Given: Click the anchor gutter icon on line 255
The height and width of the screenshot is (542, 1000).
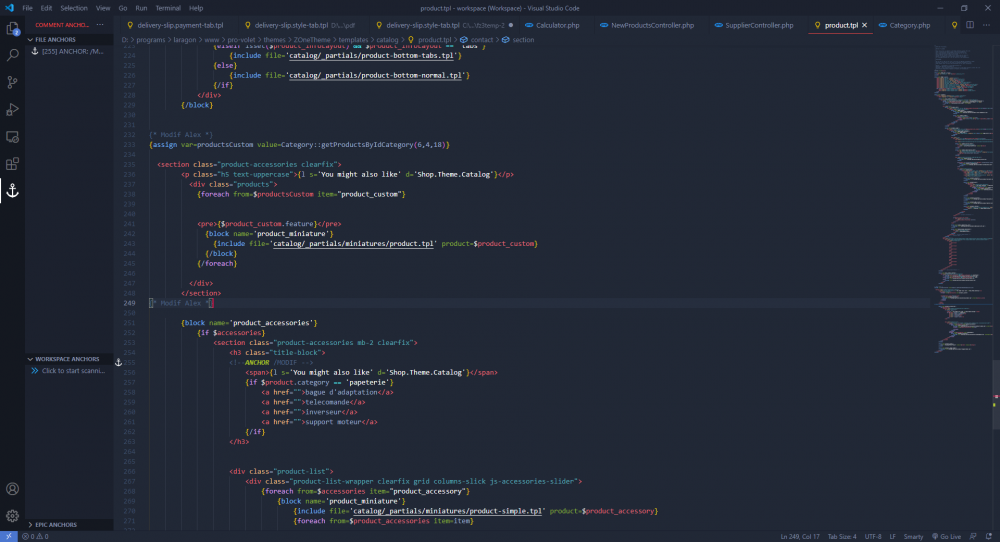Looking at the screenshot, I should click(x=118, y=362).
